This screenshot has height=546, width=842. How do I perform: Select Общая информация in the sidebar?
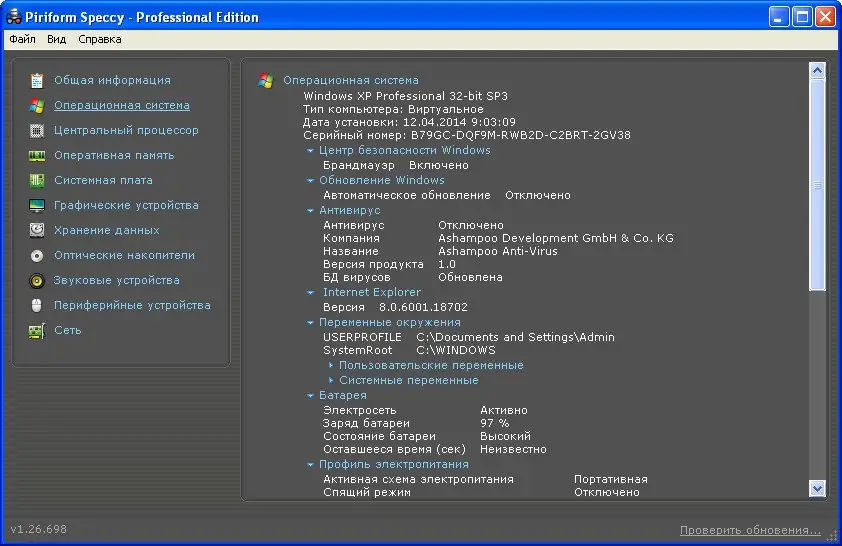pos(112,80)
